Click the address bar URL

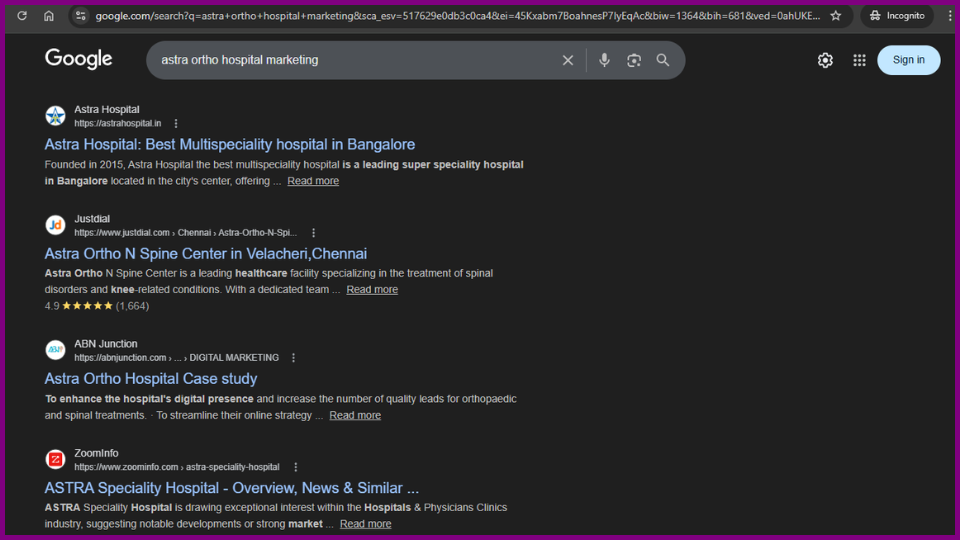pos(457,16)
